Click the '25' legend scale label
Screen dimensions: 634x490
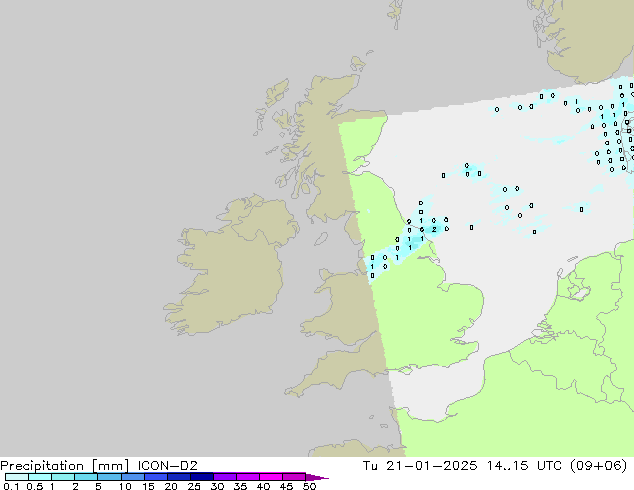point(194,486)
